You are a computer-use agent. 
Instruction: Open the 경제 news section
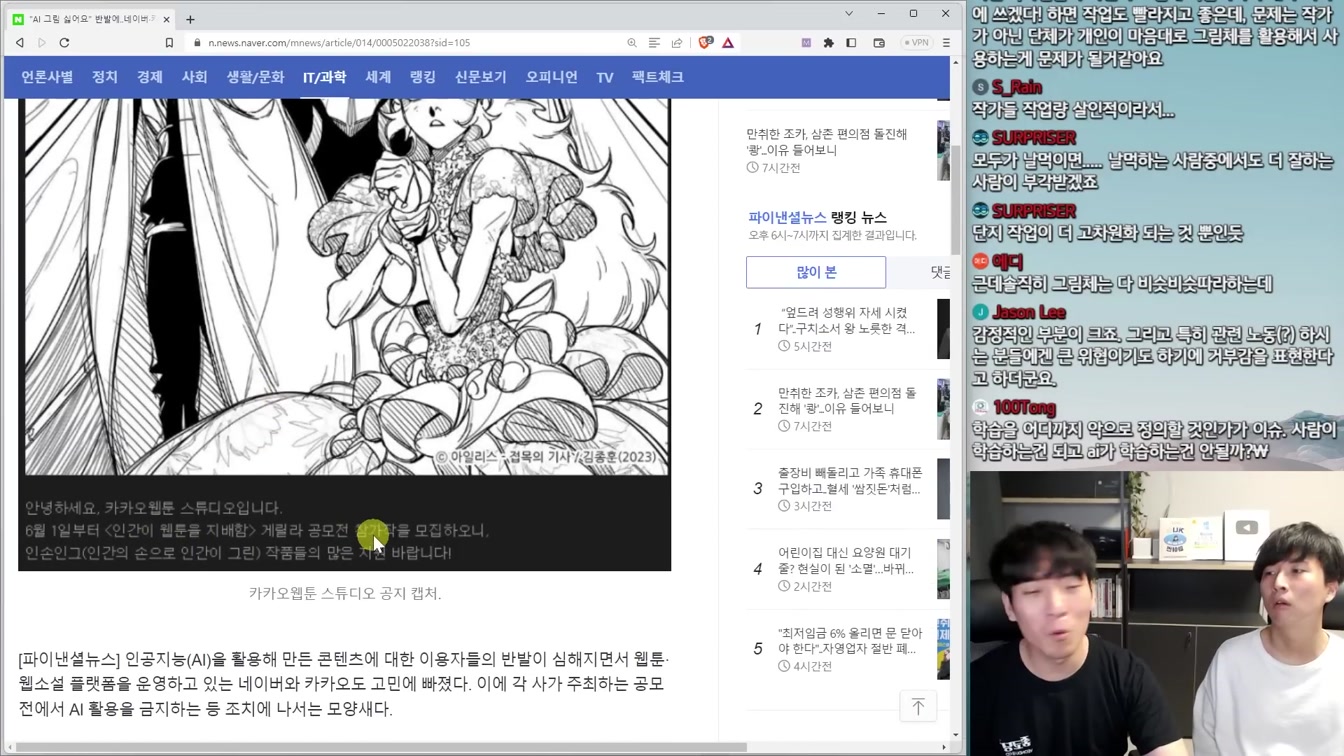click(x=150, y=77)
